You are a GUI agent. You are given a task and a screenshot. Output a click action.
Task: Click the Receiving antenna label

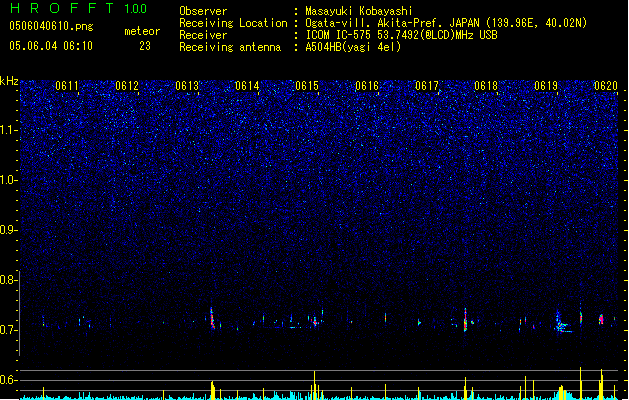pyautogui.click(x=230, y=47)
